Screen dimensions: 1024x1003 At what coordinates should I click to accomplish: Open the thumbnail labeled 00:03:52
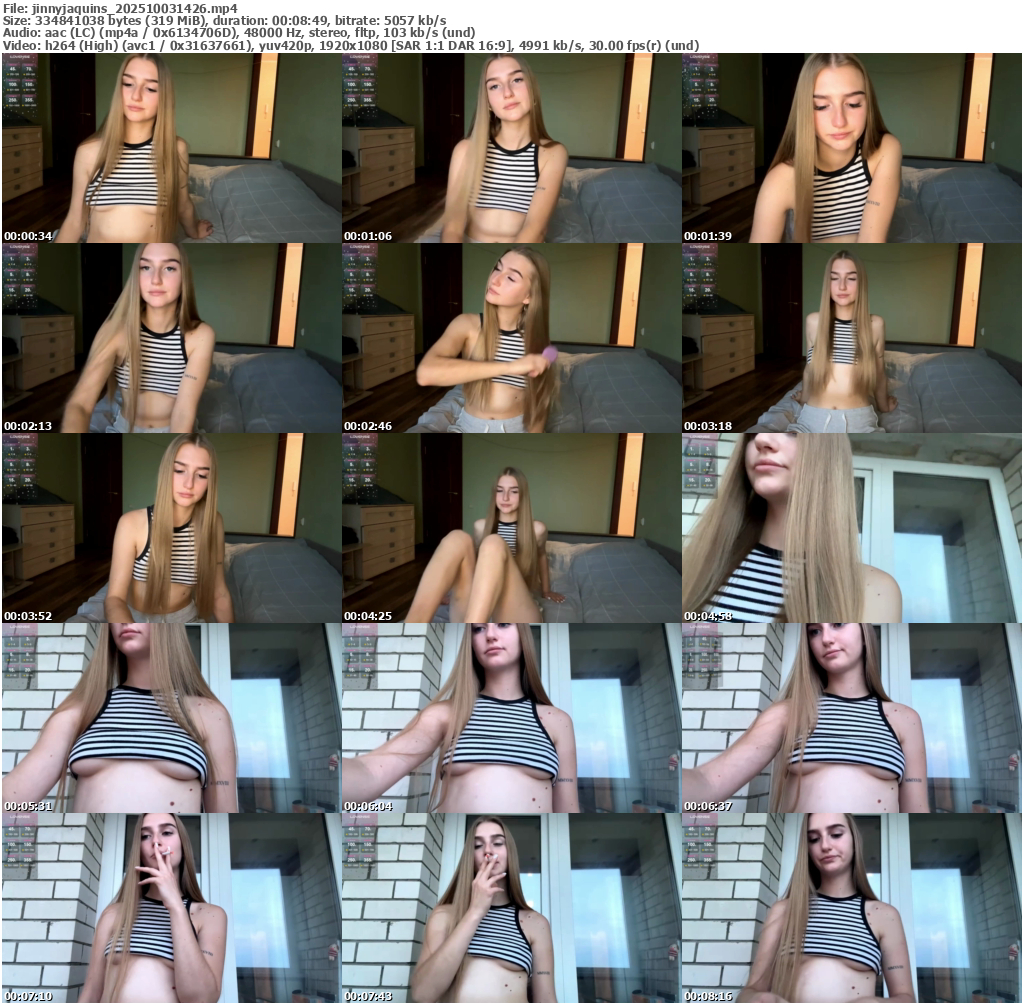[x=171, y=528]
